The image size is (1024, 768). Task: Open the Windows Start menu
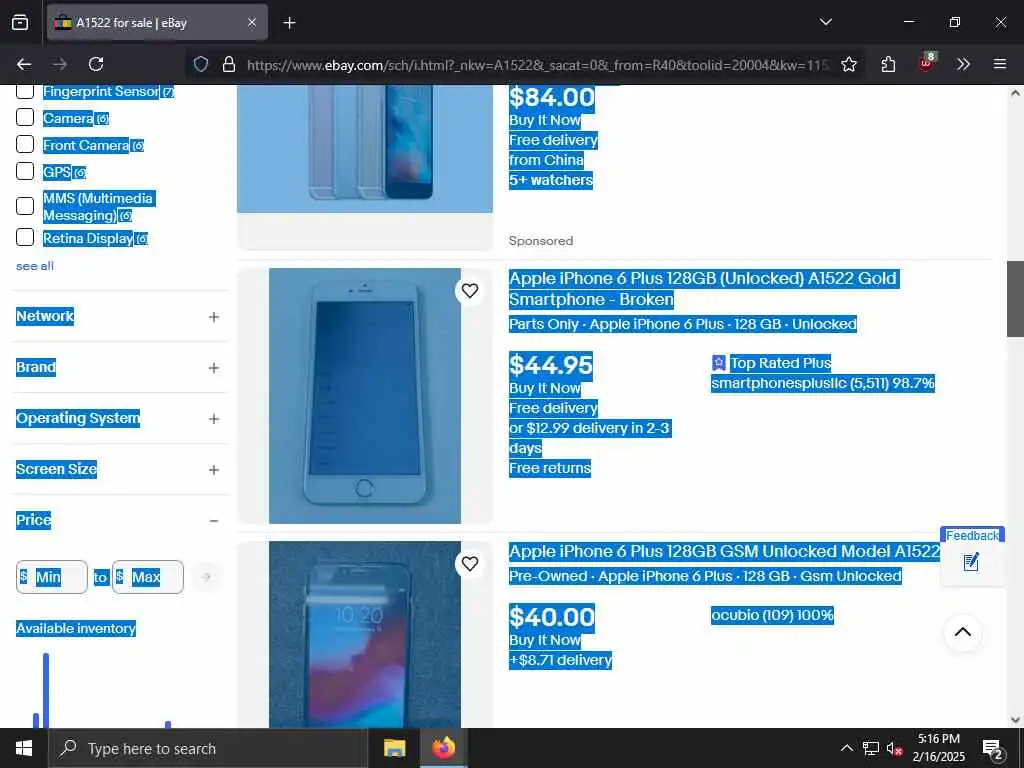click(24, 748)
